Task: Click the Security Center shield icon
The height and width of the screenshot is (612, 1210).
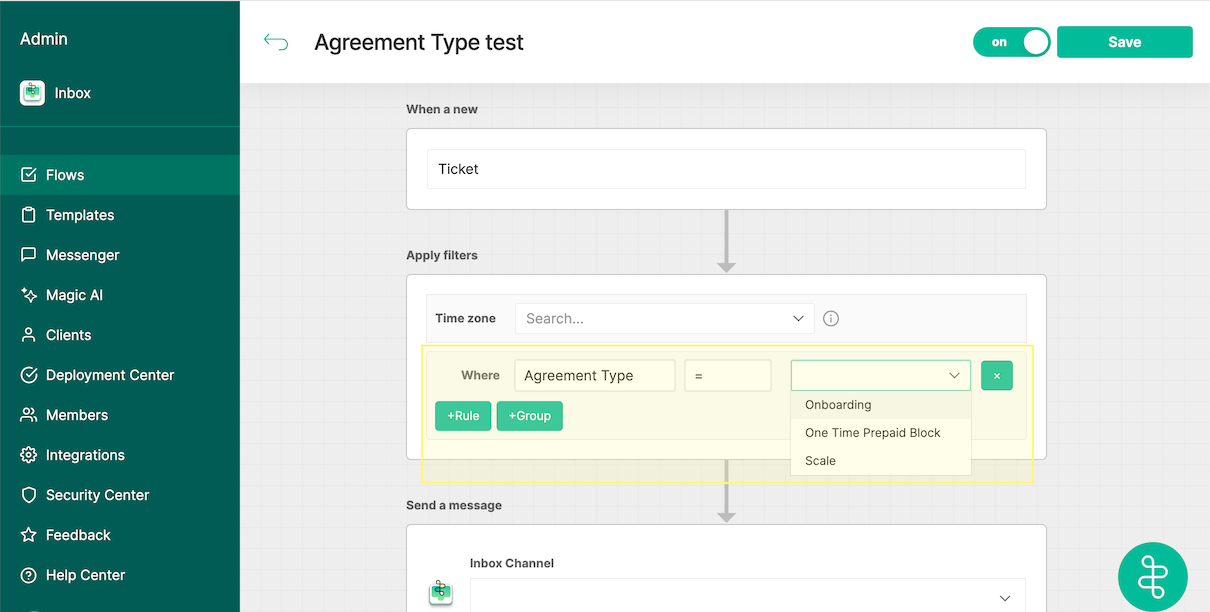Action: tap(29, 495)
